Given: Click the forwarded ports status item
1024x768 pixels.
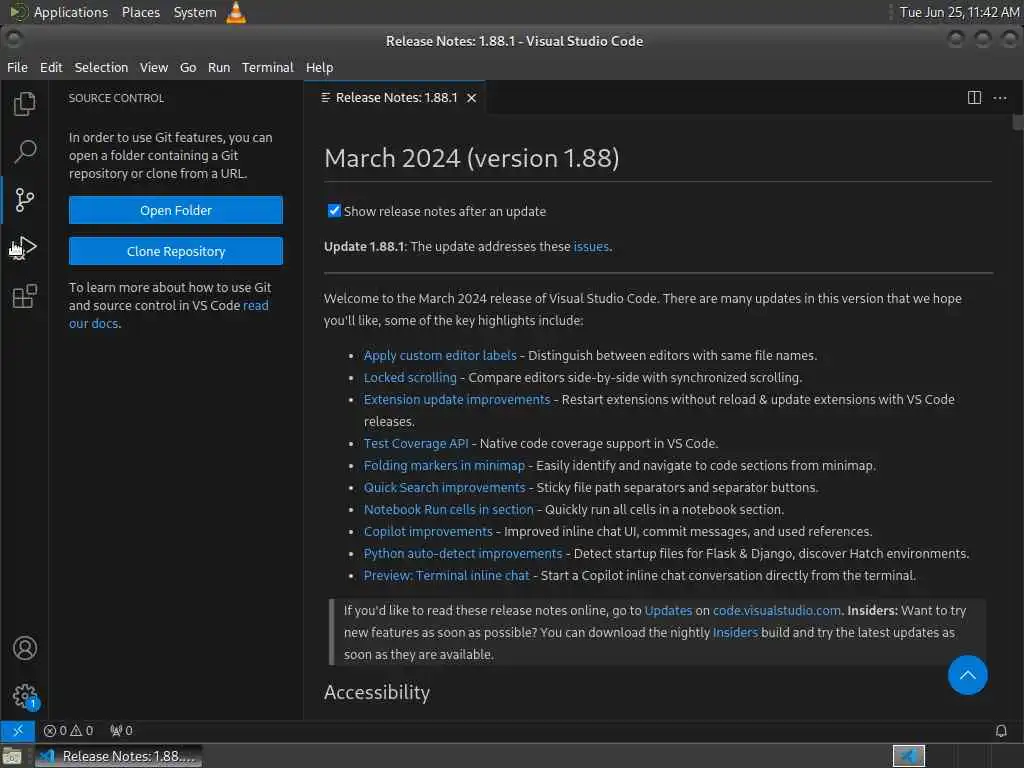Looking at the screenshot, I should (121, 730).
